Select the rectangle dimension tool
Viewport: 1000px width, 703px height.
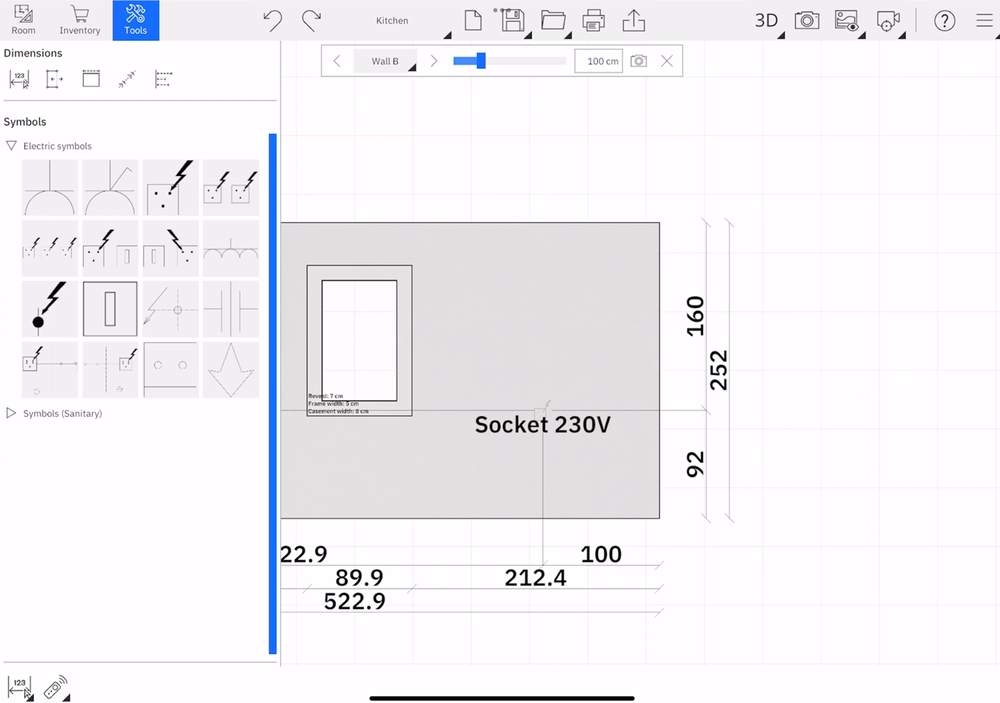(91, 79)
